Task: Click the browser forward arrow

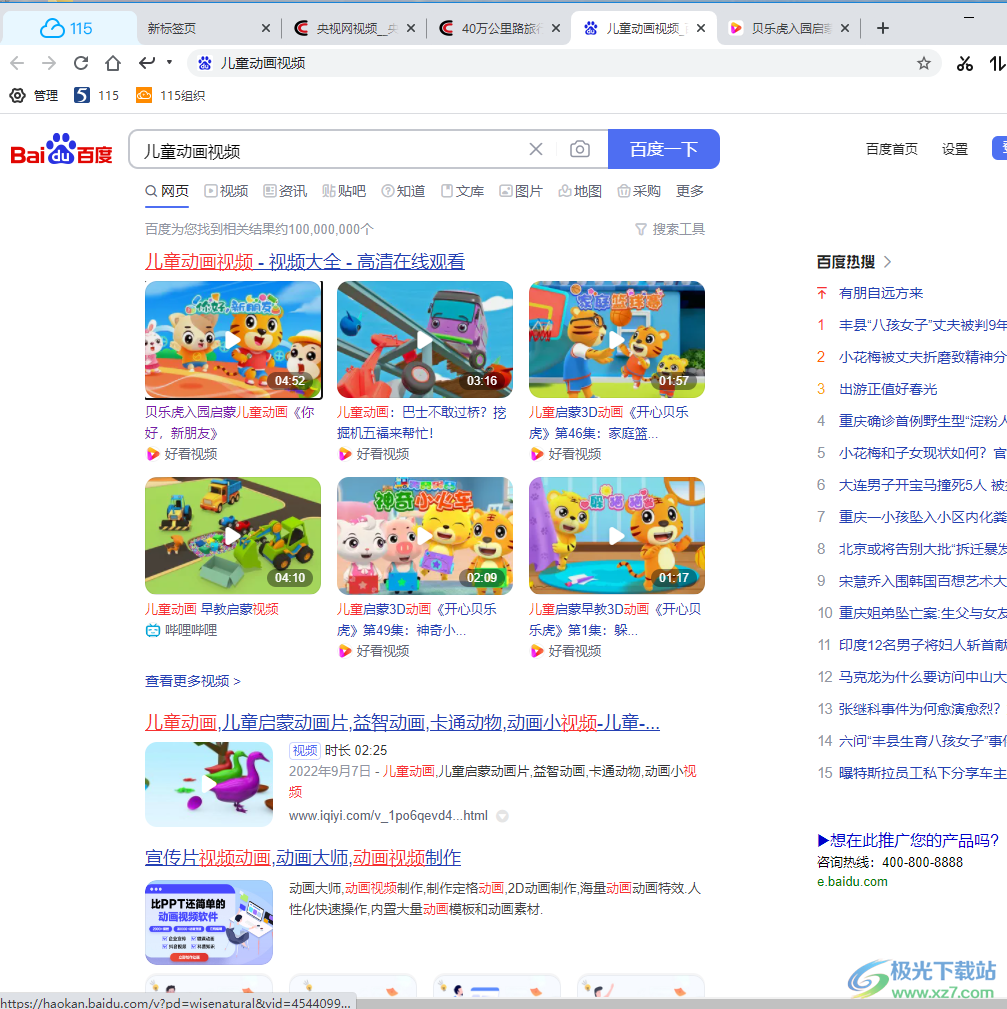Action: coord(49,63)
